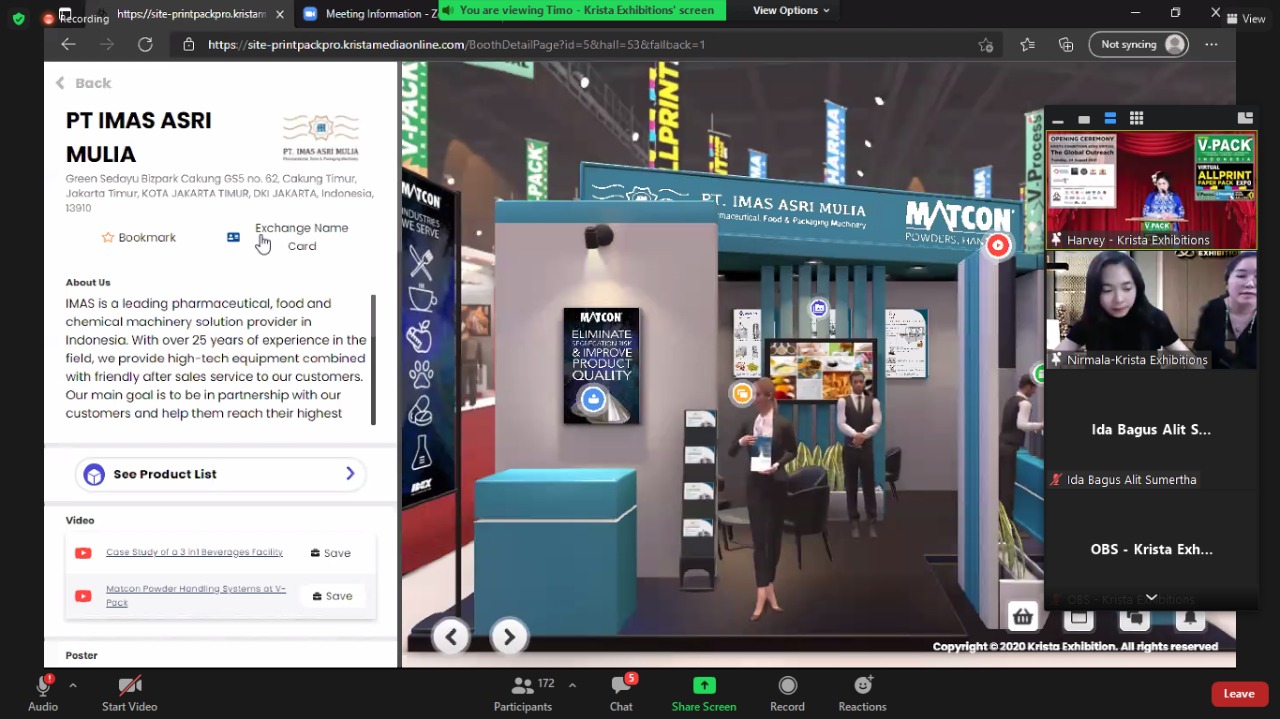
Task: Switch video panel to grid view
Action: point(1136,119)
